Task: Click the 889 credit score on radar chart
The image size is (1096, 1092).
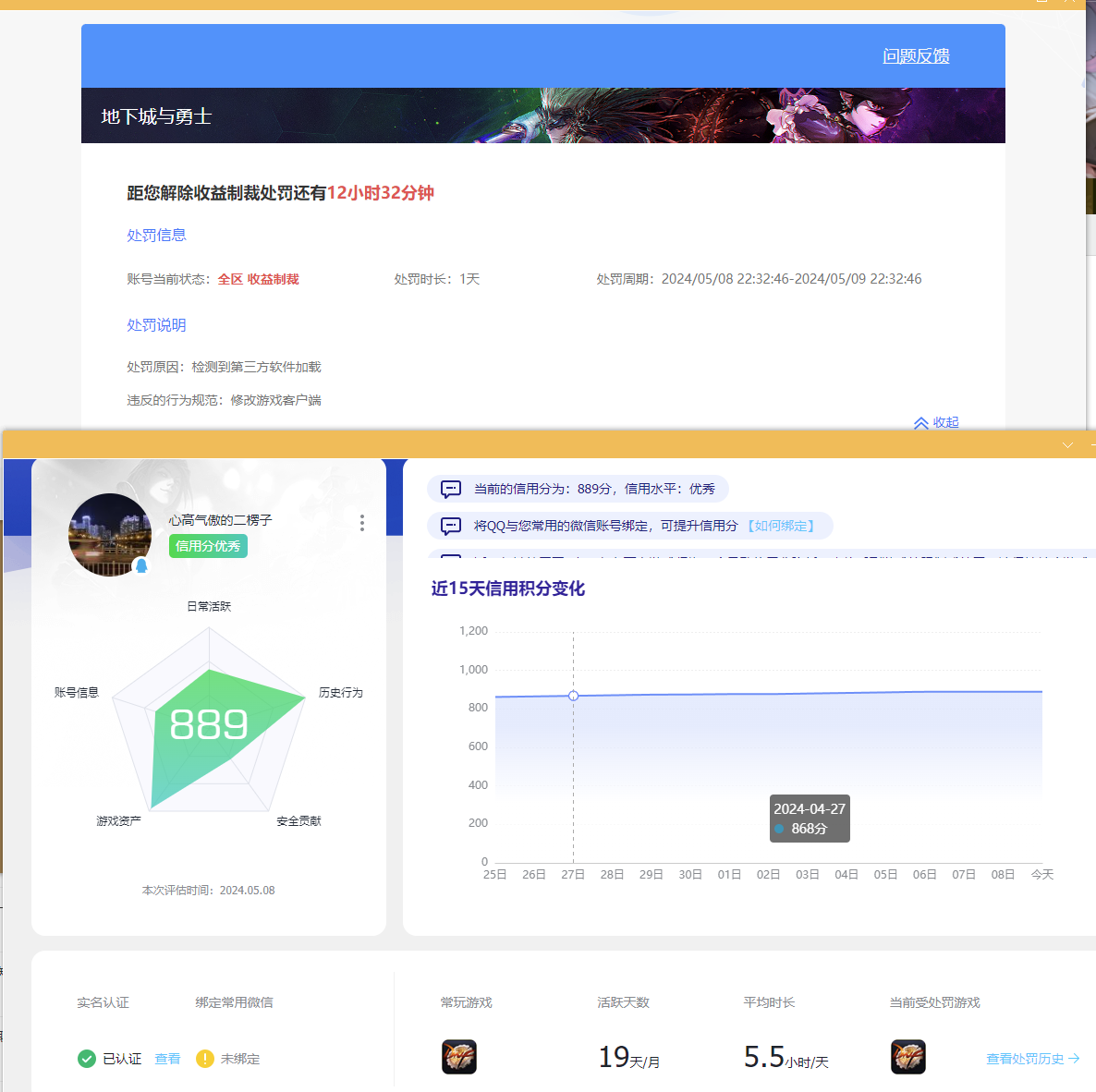Action: [209, 724]
